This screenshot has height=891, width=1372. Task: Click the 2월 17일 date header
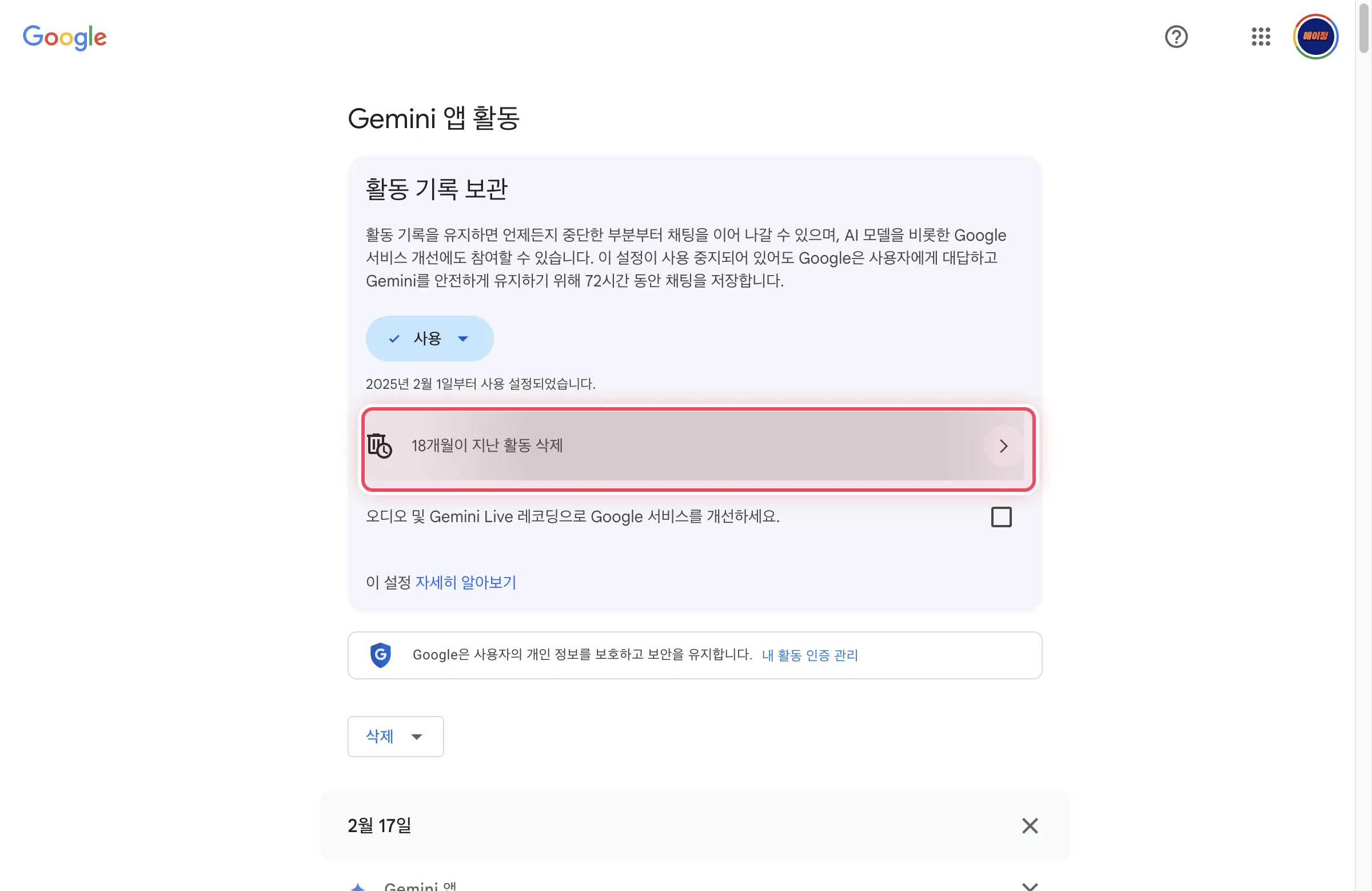380,826
